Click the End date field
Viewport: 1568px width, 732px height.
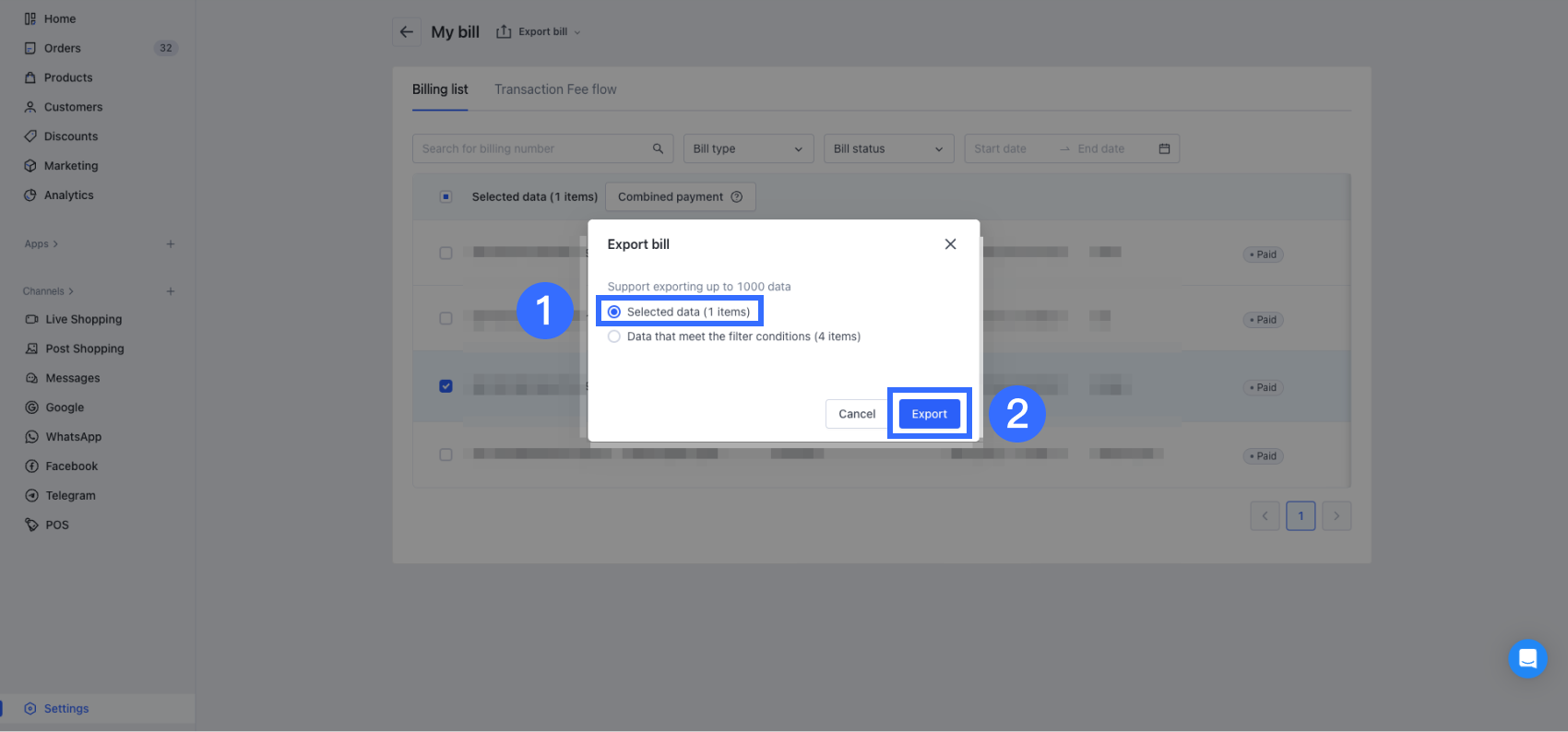(x=1101, y=148)
